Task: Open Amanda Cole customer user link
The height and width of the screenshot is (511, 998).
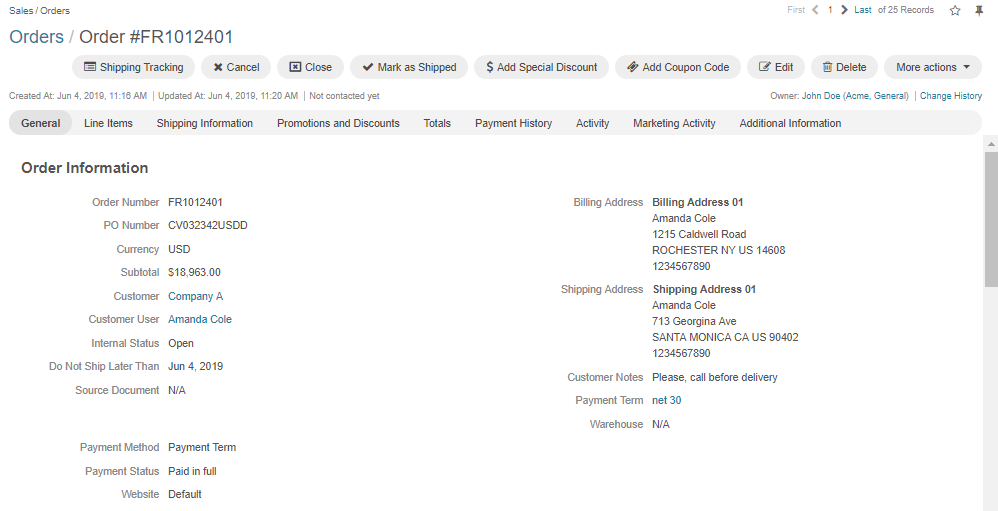Action: point(200,319)
